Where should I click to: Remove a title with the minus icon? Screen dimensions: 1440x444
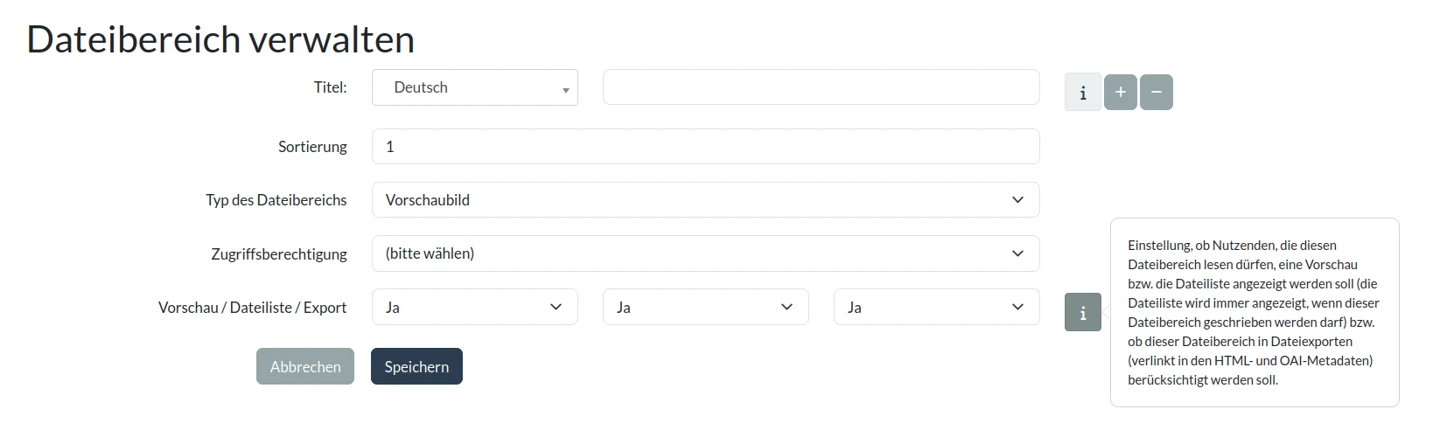pos(1156,92)
